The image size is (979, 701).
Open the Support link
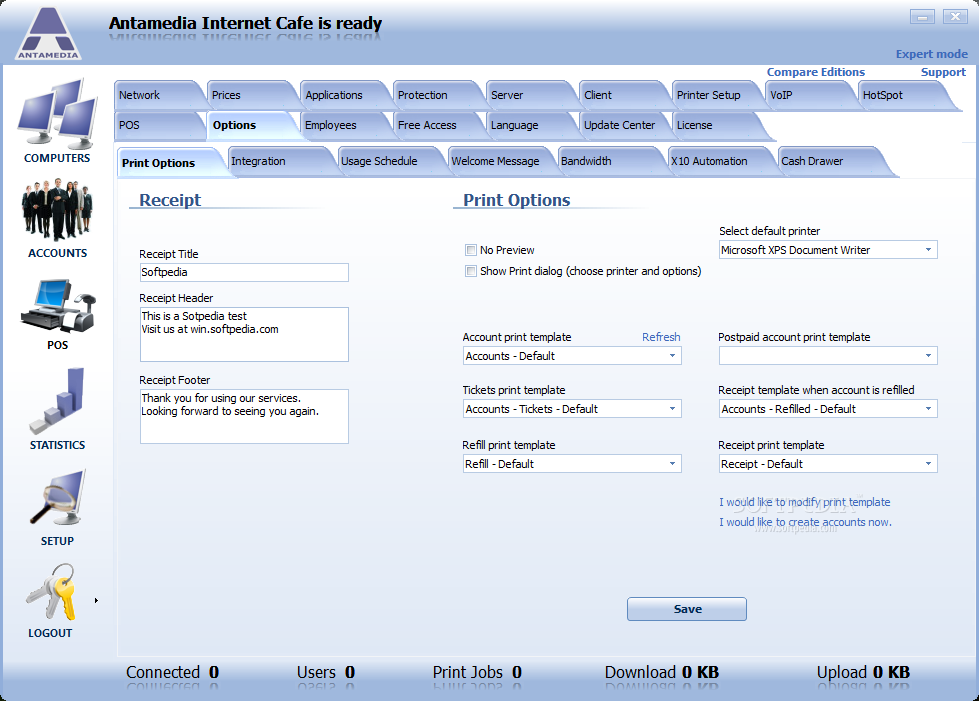coord(943,72)
